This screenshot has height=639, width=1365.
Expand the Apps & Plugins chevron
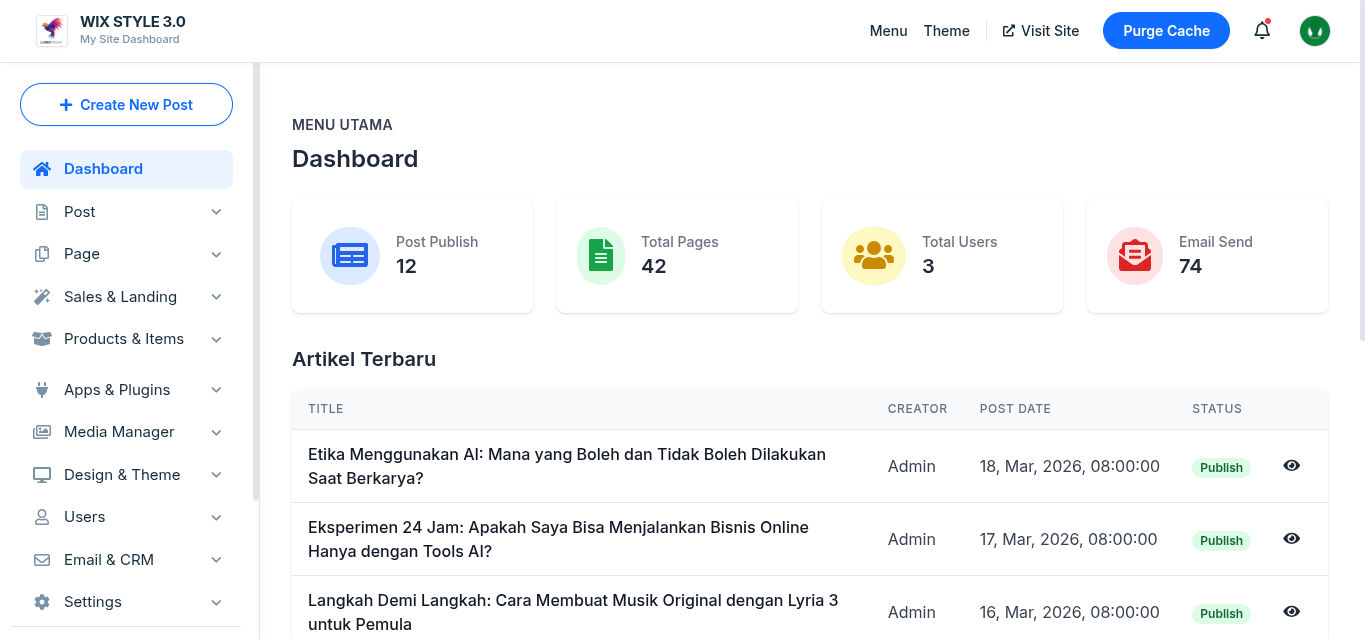[216, 390]
